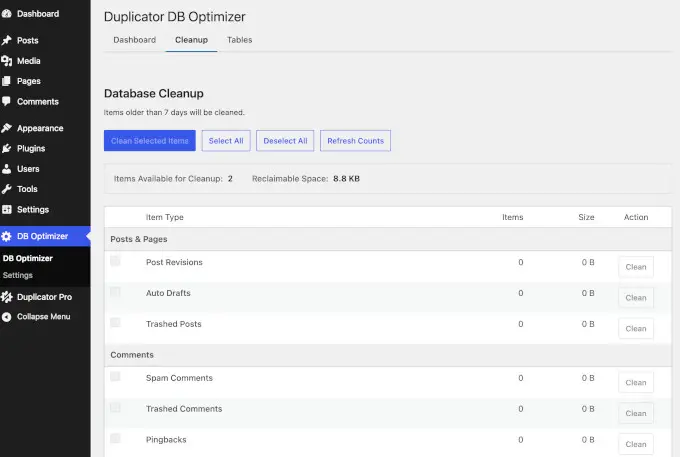This screenshot has width=680, height=457.
Task: Click Clean button for Spam Comments
Action: tap(636, 383)
